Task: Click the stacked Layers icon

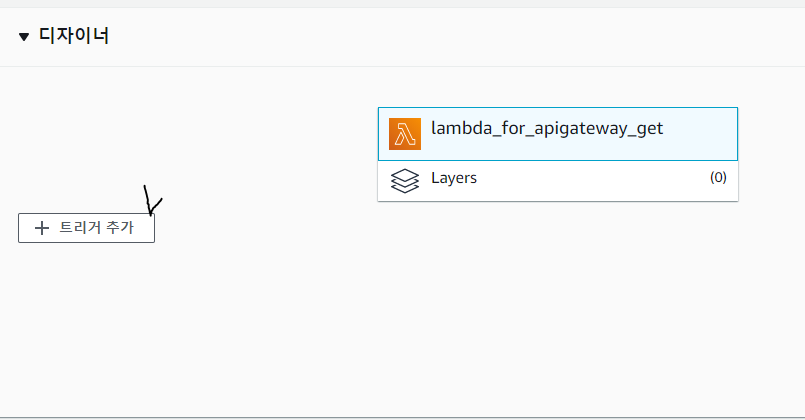Action: click(405, 181)
